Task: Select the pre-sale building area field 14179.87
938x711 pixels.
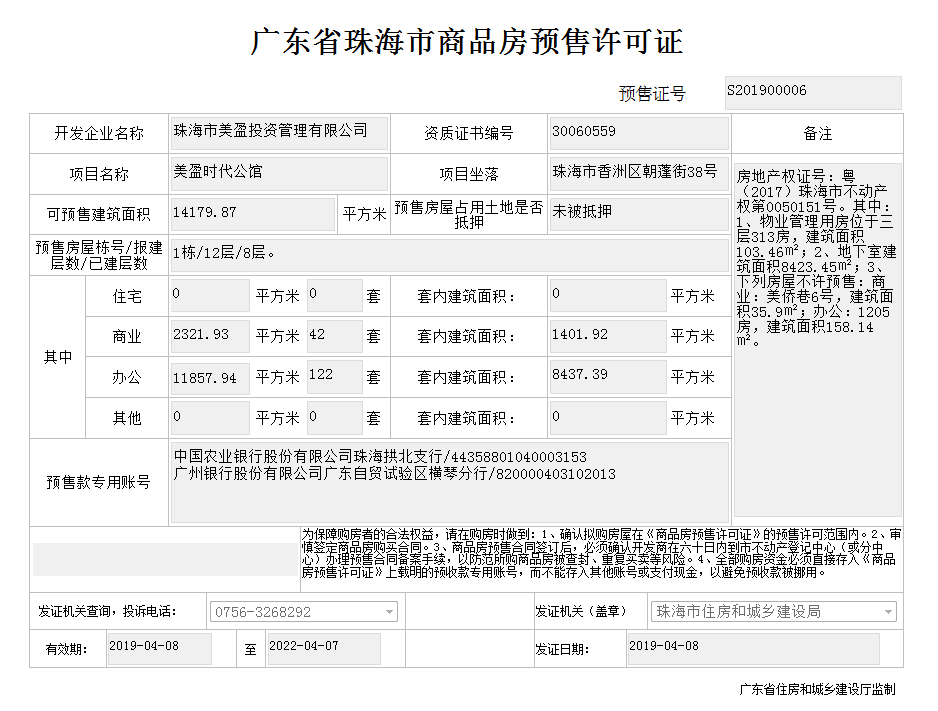Action: coord(252,214)
